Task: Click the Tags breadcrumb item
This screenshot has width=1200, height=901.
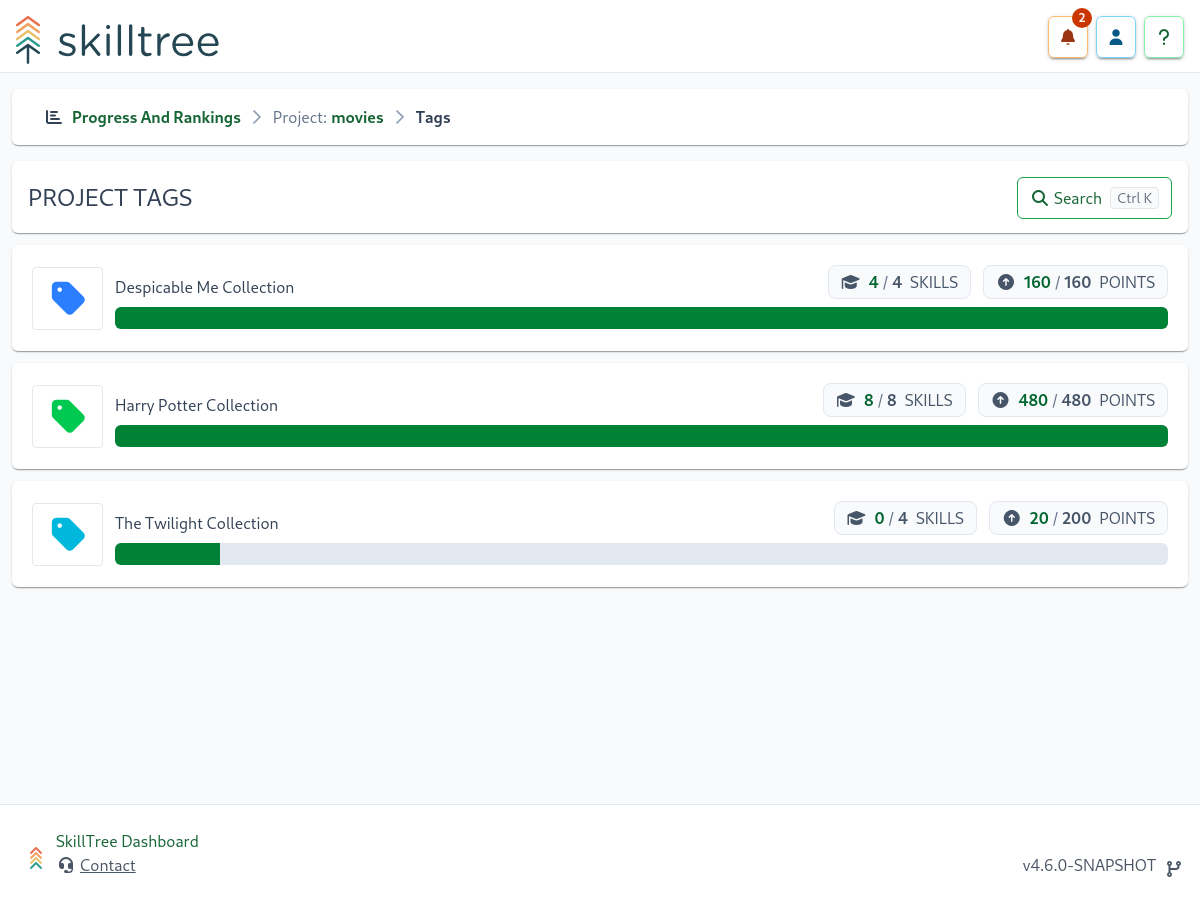Action: click(433, 118)
